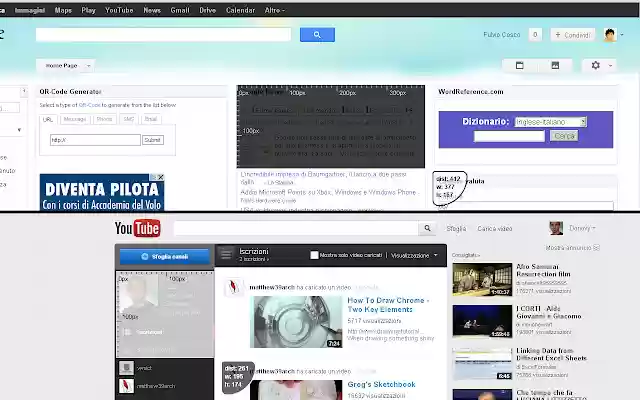This screenshot has width=640, height=400.
Task: Open Gmail in the top bar
Action: click(180, 10)
